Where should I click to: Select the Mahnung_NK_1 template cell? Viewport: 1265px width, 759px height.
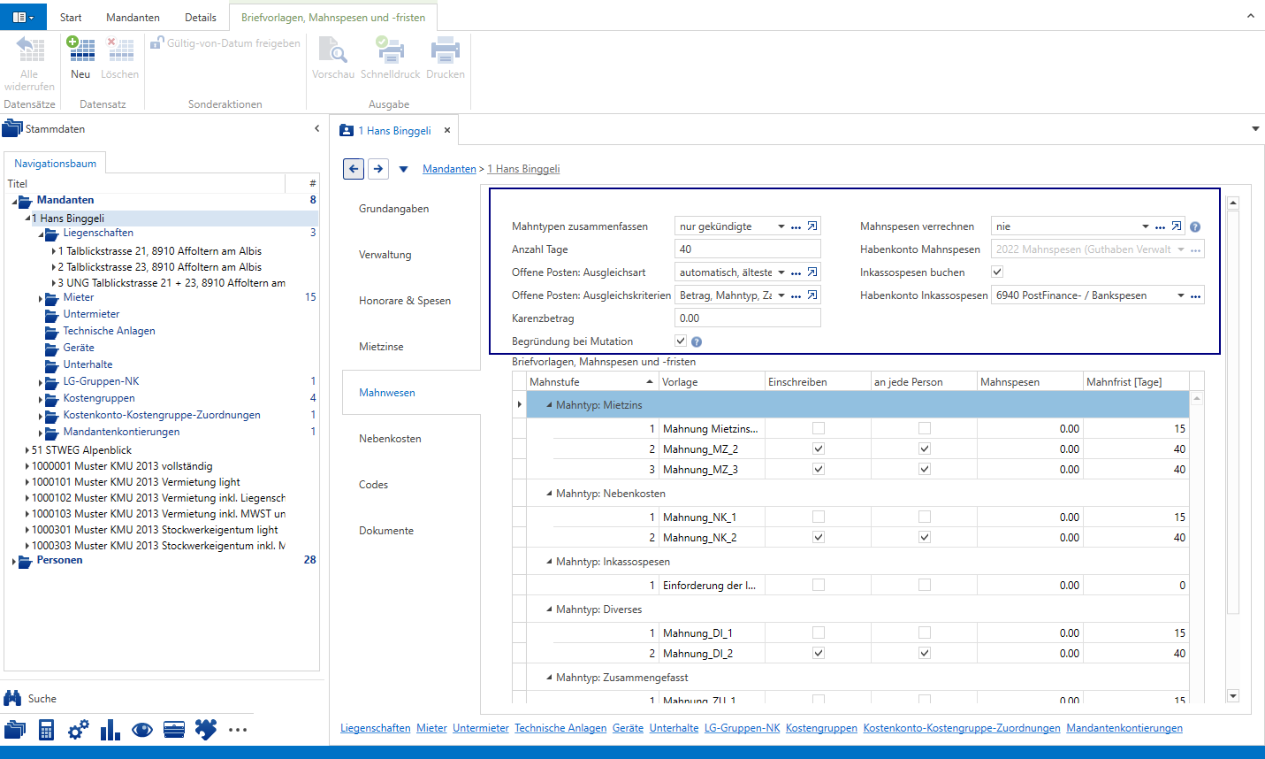pos(712,517)
